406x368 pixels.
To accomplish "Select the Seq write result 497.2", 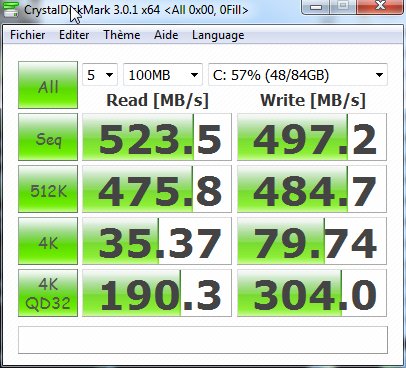I will tap(312, 137).
